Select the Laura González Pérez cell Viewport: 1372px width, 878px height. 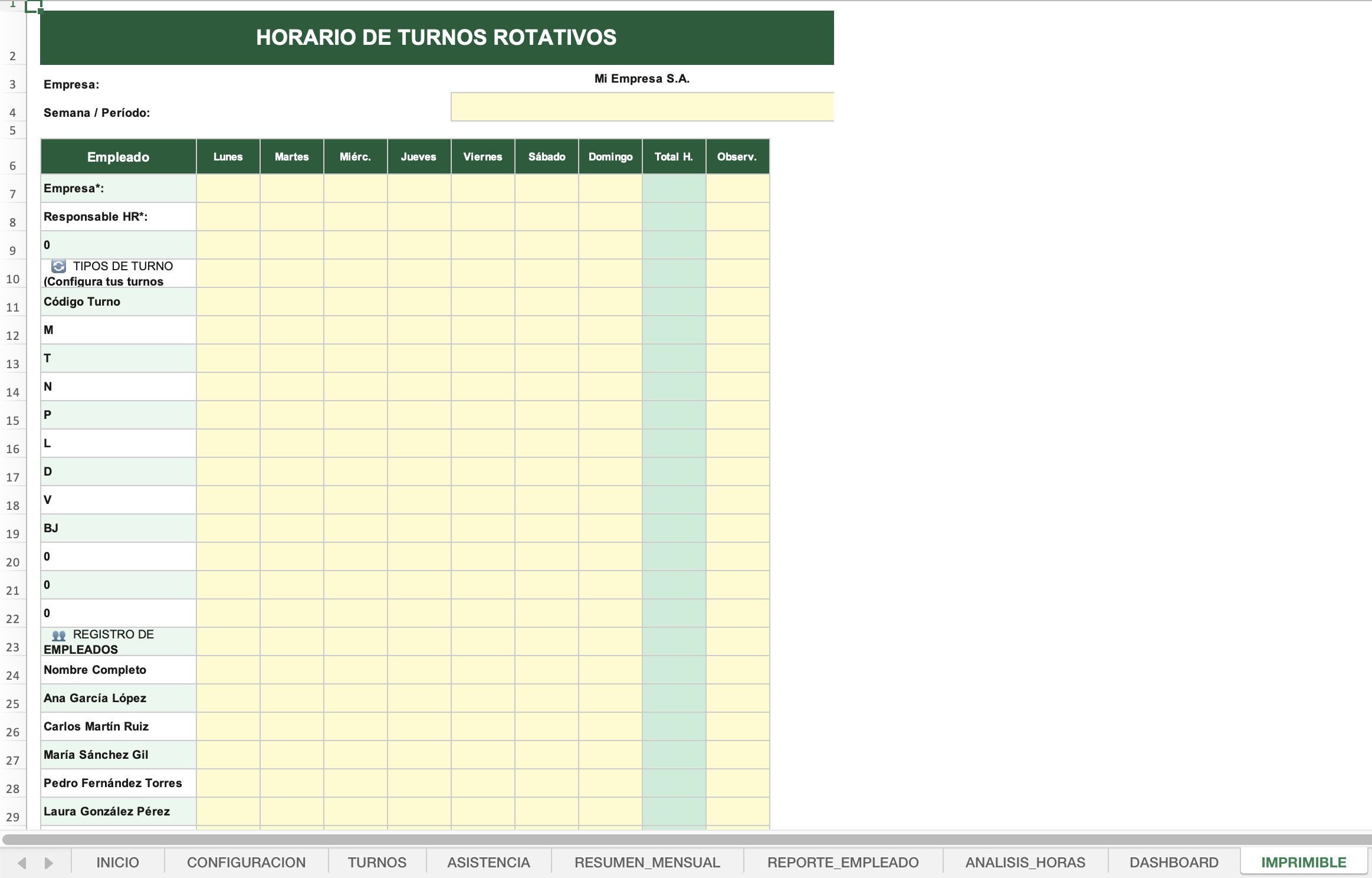(119, 811)
